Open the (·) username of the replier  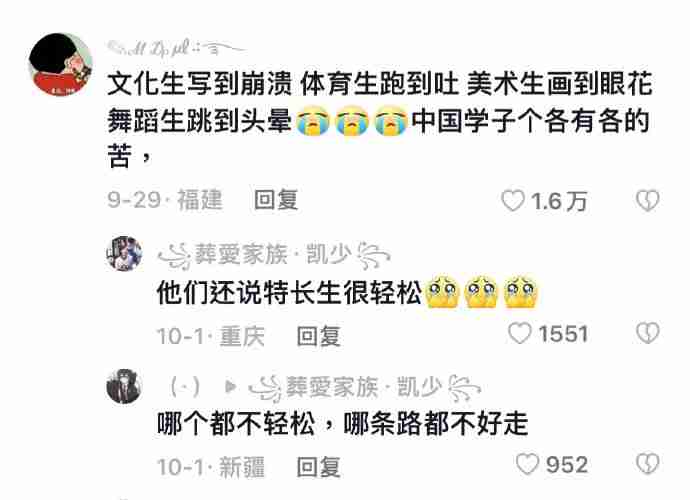pos(185,388)
